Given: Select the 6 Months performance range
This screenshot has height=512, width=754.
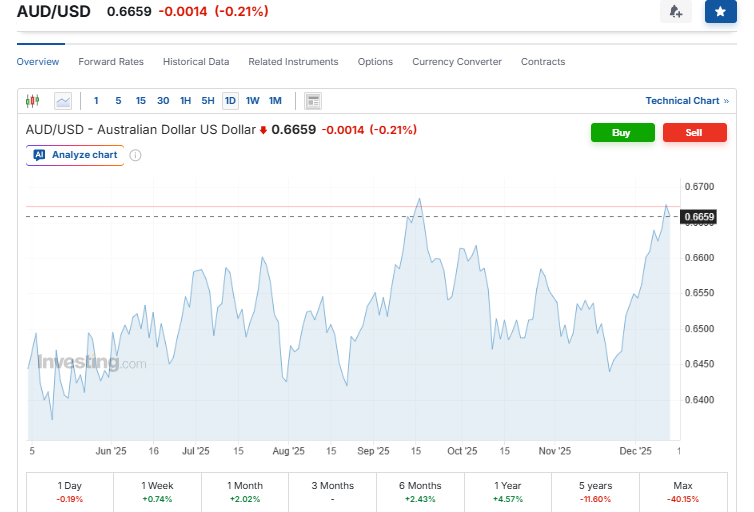Looking at the screenshot, I should (420, 492).
